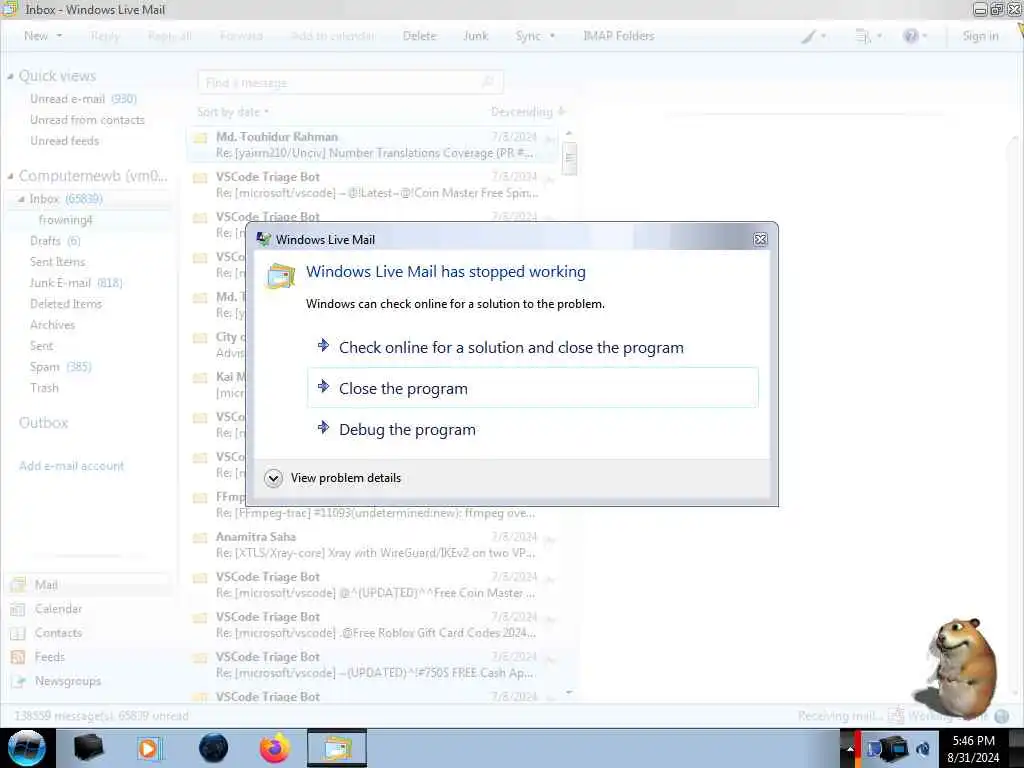Open the Sync dropdown arrow
The width and height of the screenshot is (1024, 768).
pyautogui.click(x=552, y=36)
